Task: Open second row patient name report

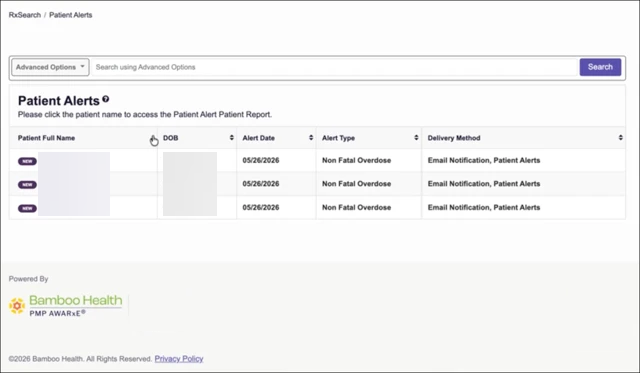Action: point(74,184)
